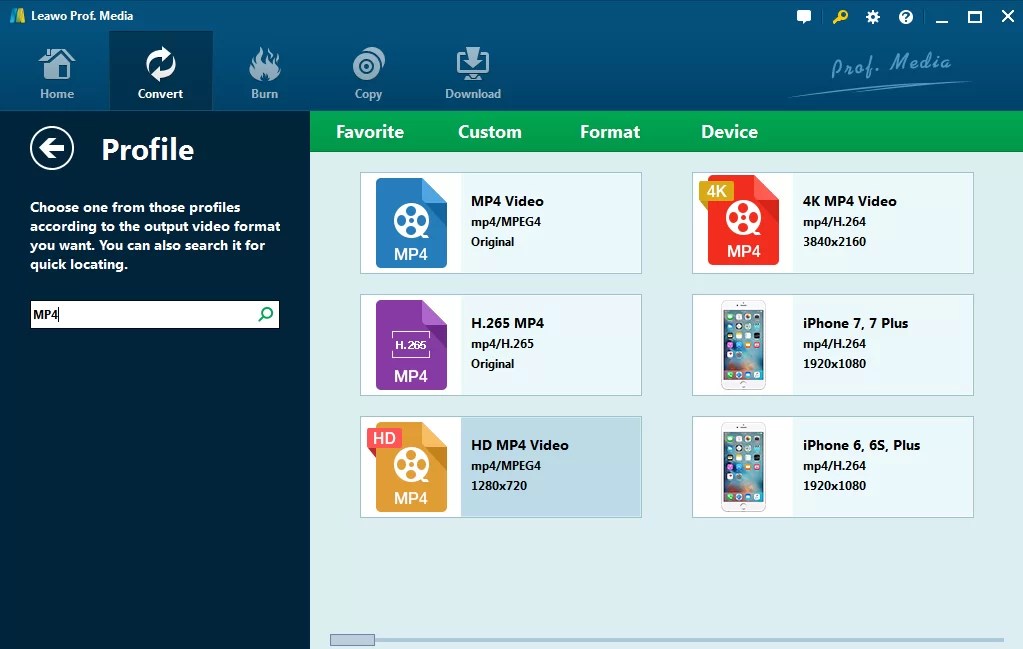1023x649 pixels.
Task: Open the Settings gear icon
Action: point(872,16)
